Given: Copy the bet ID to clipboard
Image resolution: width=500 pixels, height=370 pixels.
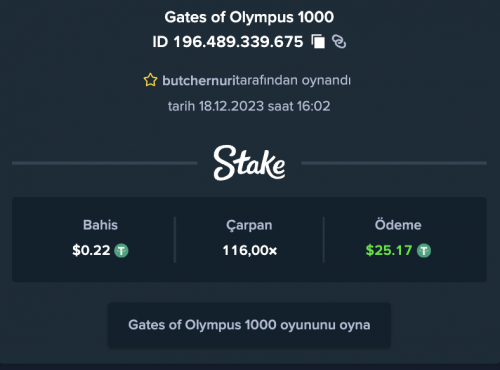Looking at the screenshot, I should coord(318,42).
